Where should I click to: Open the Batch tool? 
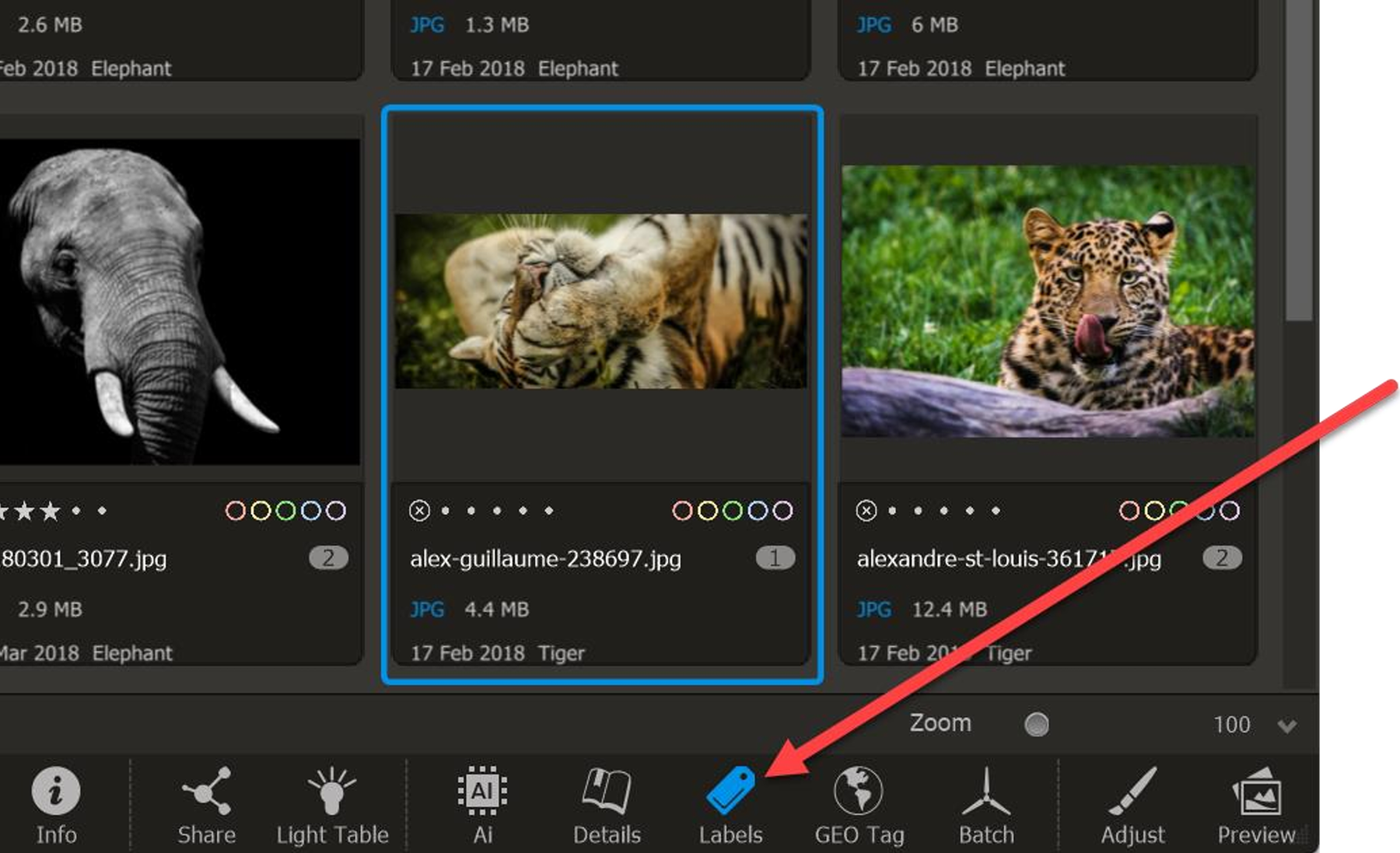[986, 805]
